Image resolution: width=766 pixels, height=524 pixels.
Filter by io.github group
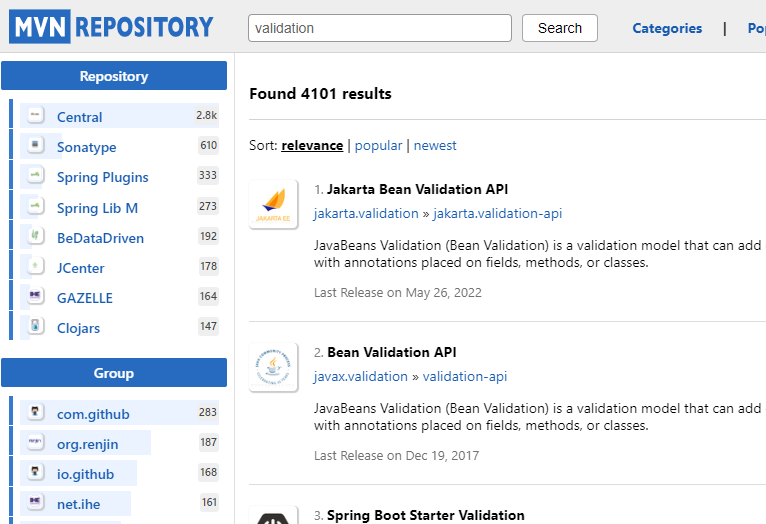point(85,474)
